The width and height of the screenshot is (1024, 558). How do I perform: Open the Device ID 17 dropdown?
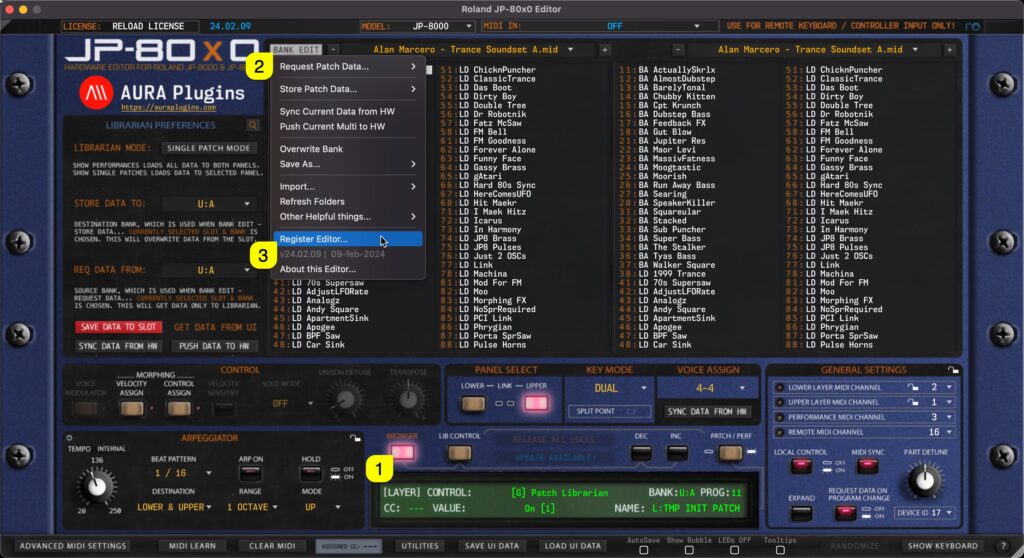click(924, 513)
